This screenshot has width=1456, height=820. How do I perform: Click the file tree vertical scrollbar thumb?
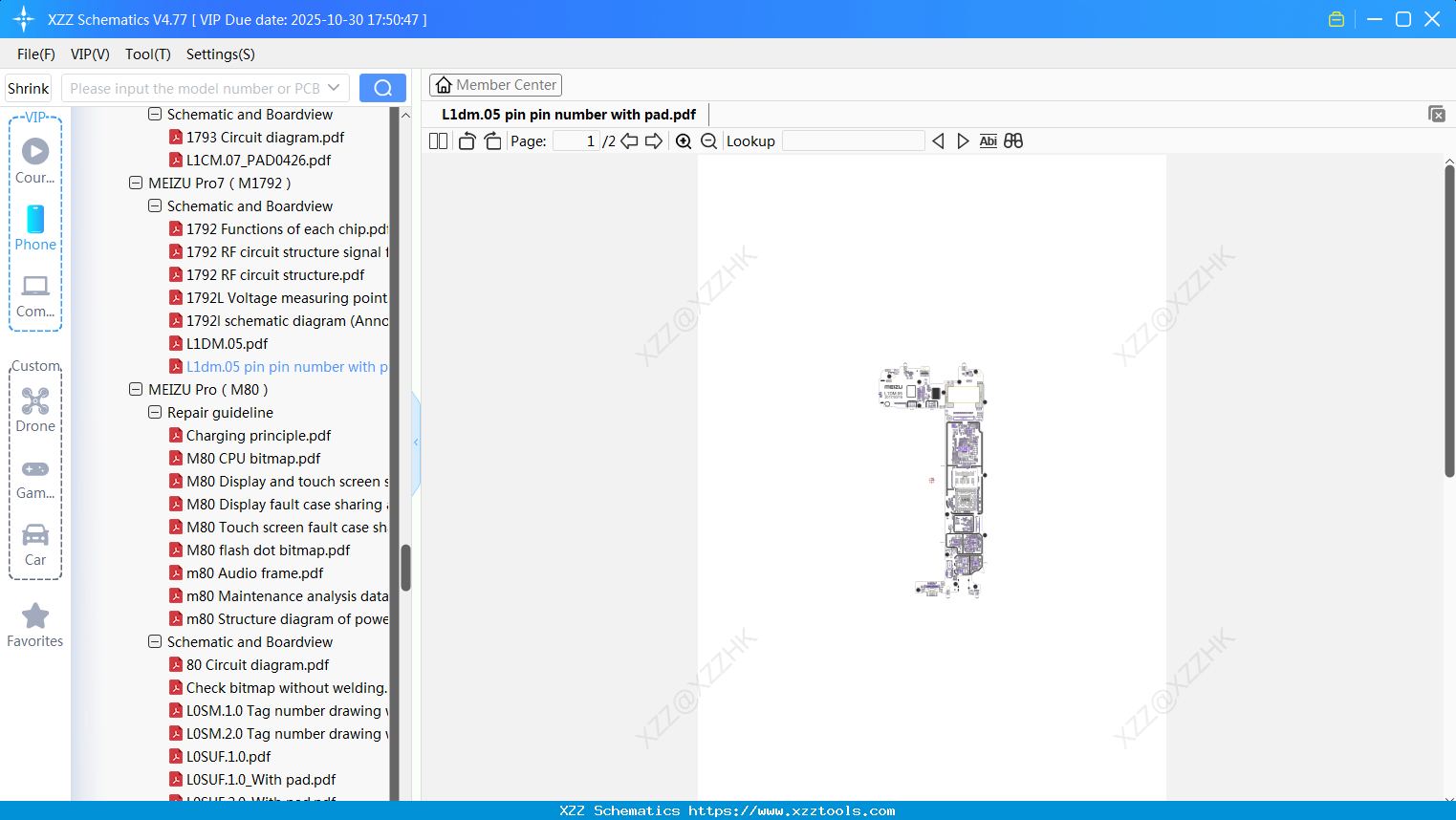click(405, 568)
